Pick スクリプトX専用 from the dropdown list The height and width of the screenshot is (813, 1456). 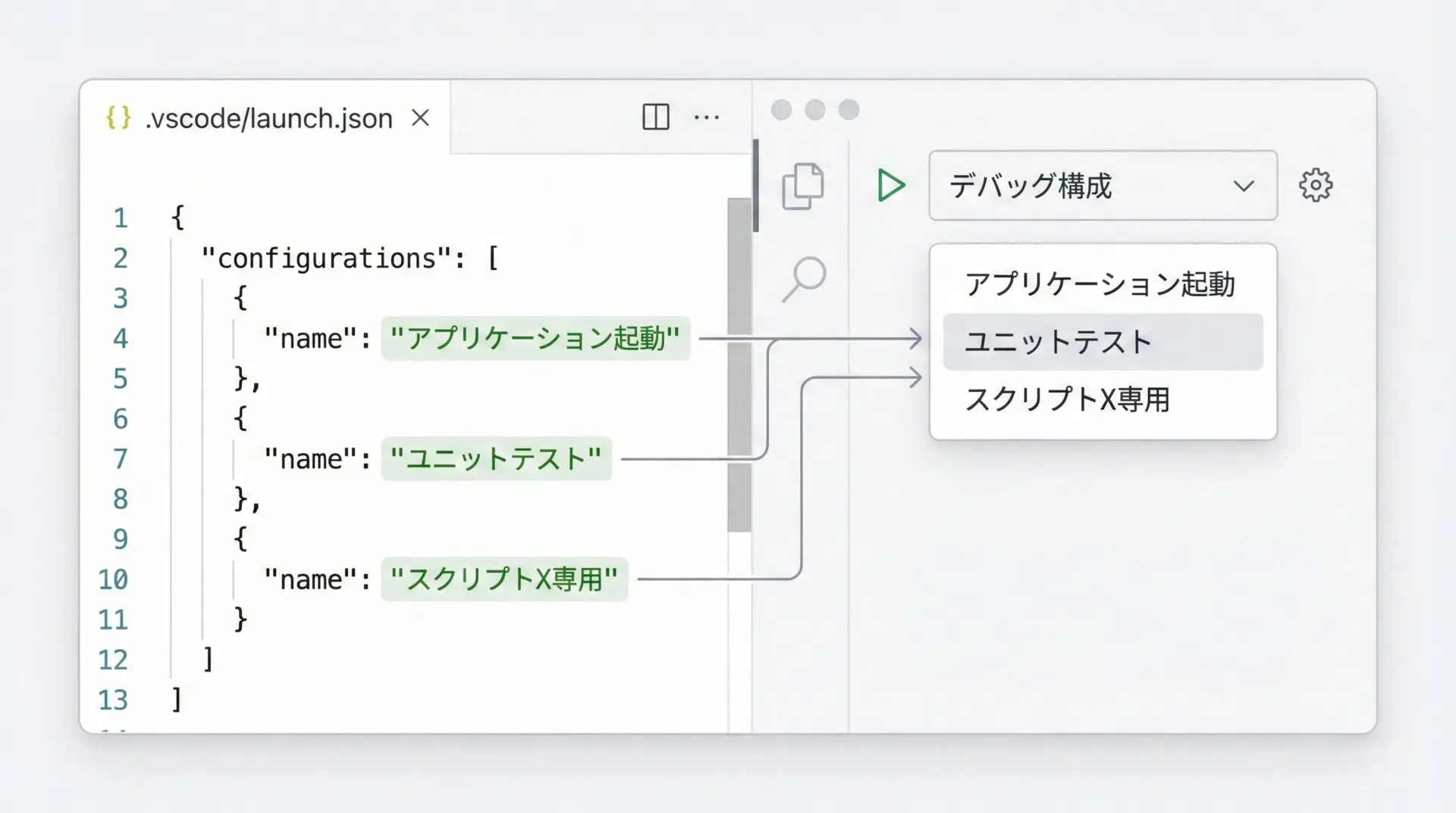pyautogui.click(x=1068, y=400)
